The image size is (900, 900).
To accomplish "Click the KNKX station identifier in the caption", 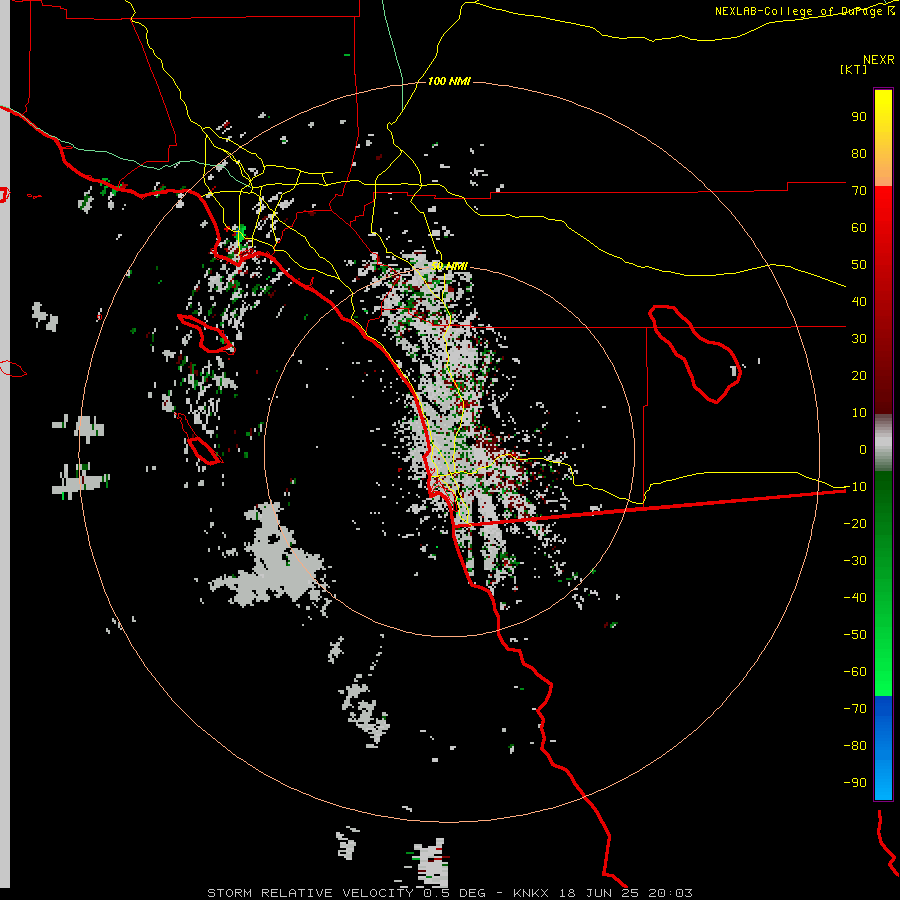I will [531, 893].
